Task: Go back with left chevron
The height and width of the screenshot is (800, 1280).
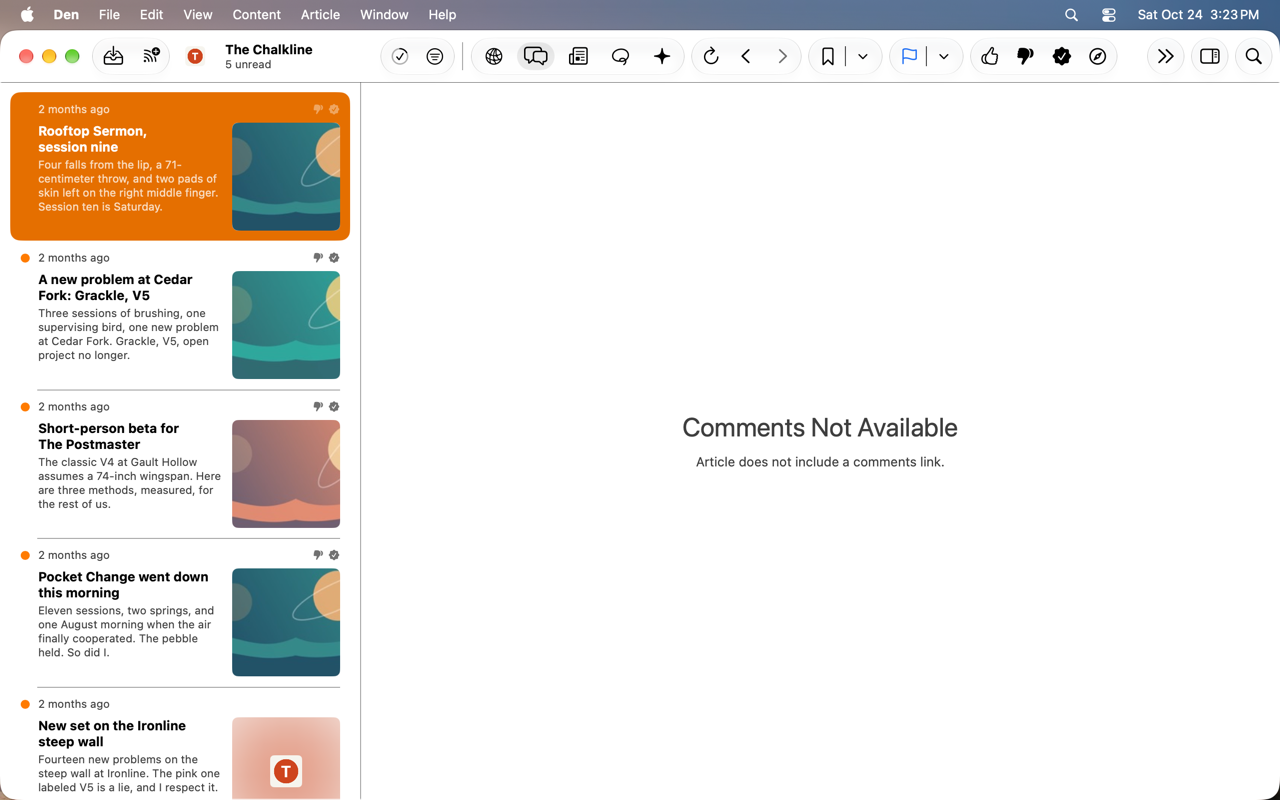Action: click(746, 57)
